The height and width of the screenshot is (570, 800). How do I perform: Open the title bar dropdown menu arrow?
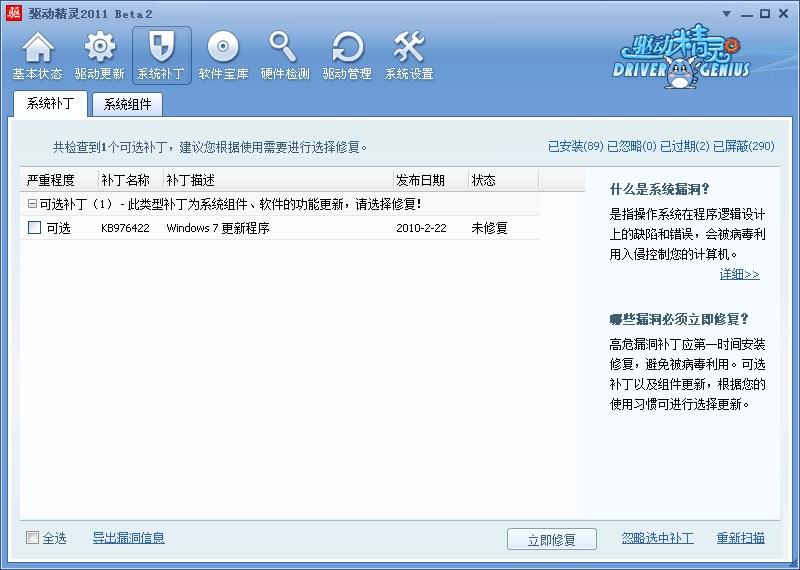coord(727,14)
